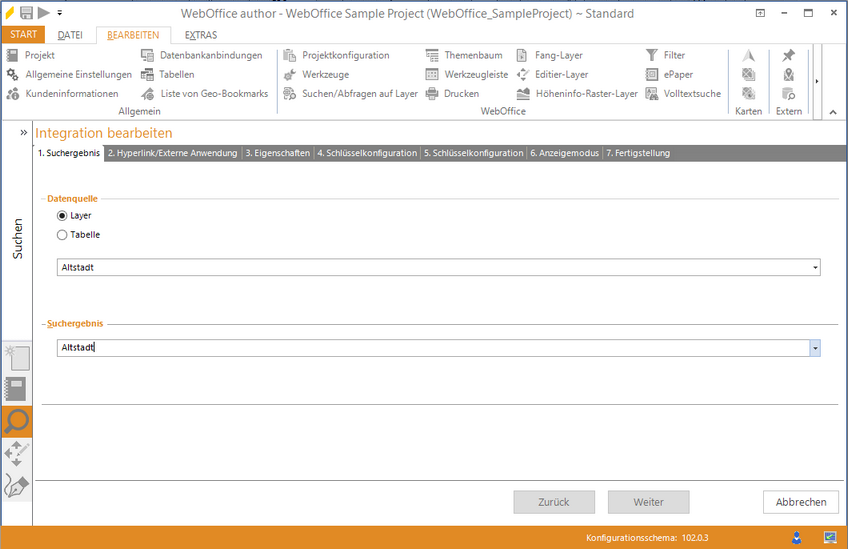This screenshot has height=549, width=848.
Task: Select the Tabelle radio button
Action: (x=63, y=235)
